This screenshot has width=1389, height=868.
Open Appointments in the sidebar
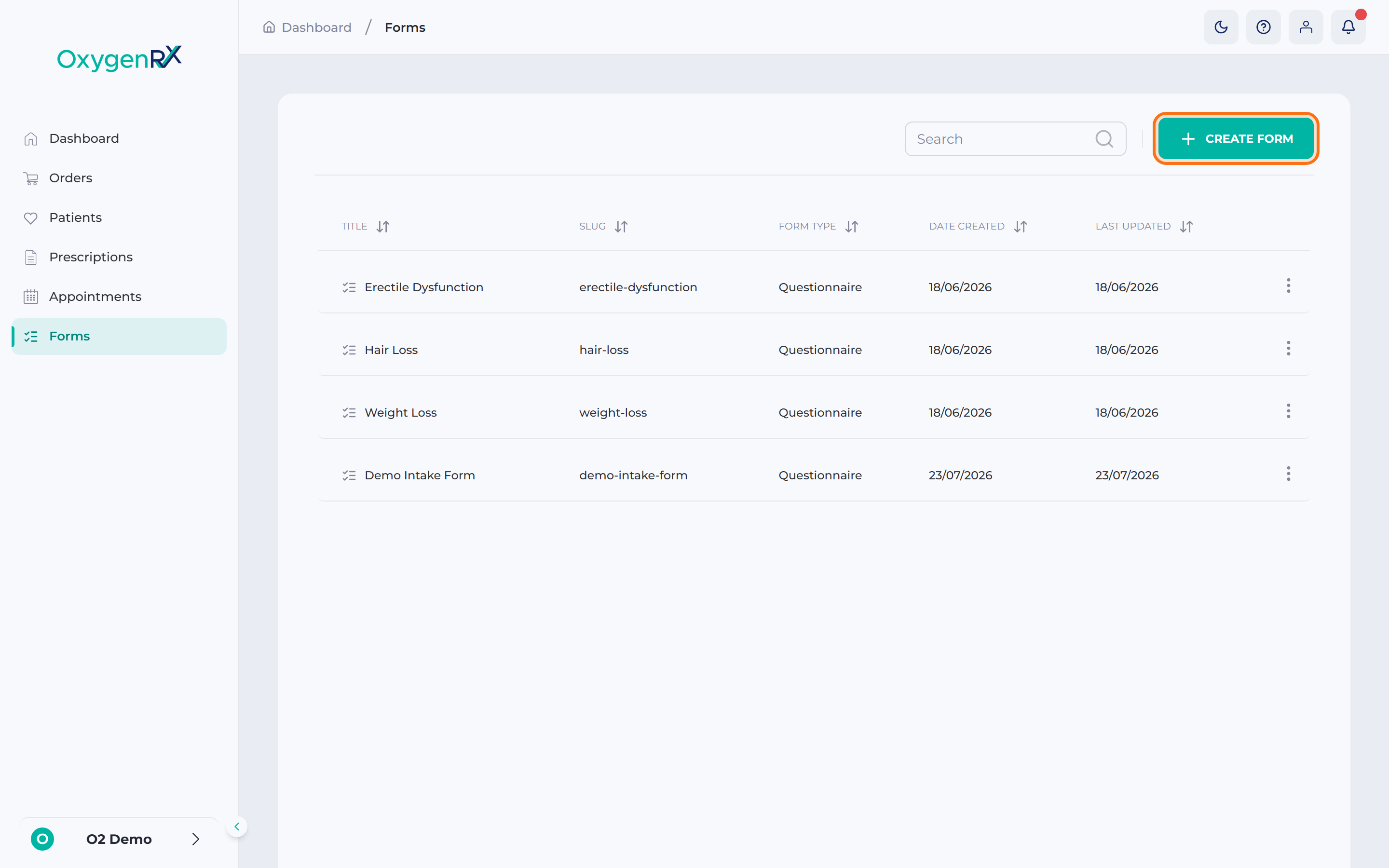[x=119, y=297]
